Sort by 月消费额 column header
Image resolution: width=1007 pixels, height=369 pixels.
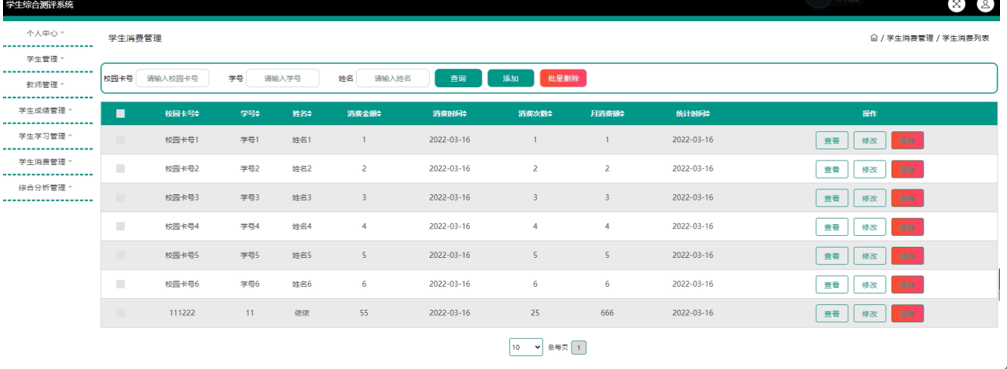tap(607, 114)
